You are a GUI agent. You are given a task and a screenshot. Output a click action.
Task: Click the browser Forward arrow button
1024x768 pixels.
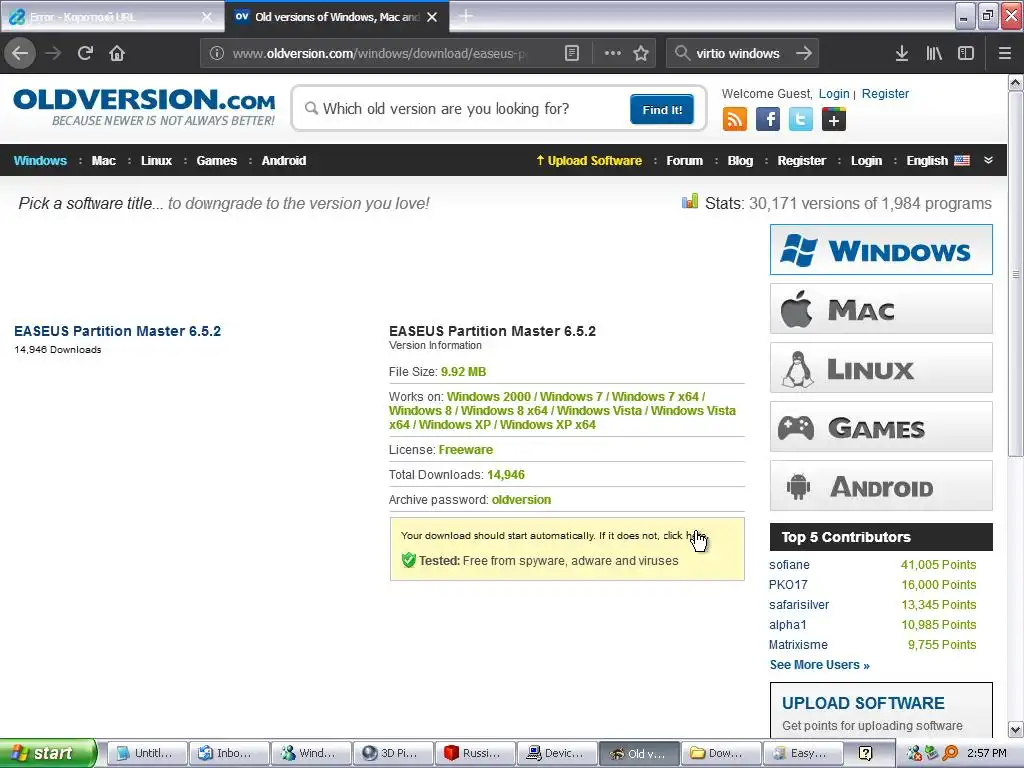pyautogui.click(x=53, y=53)
